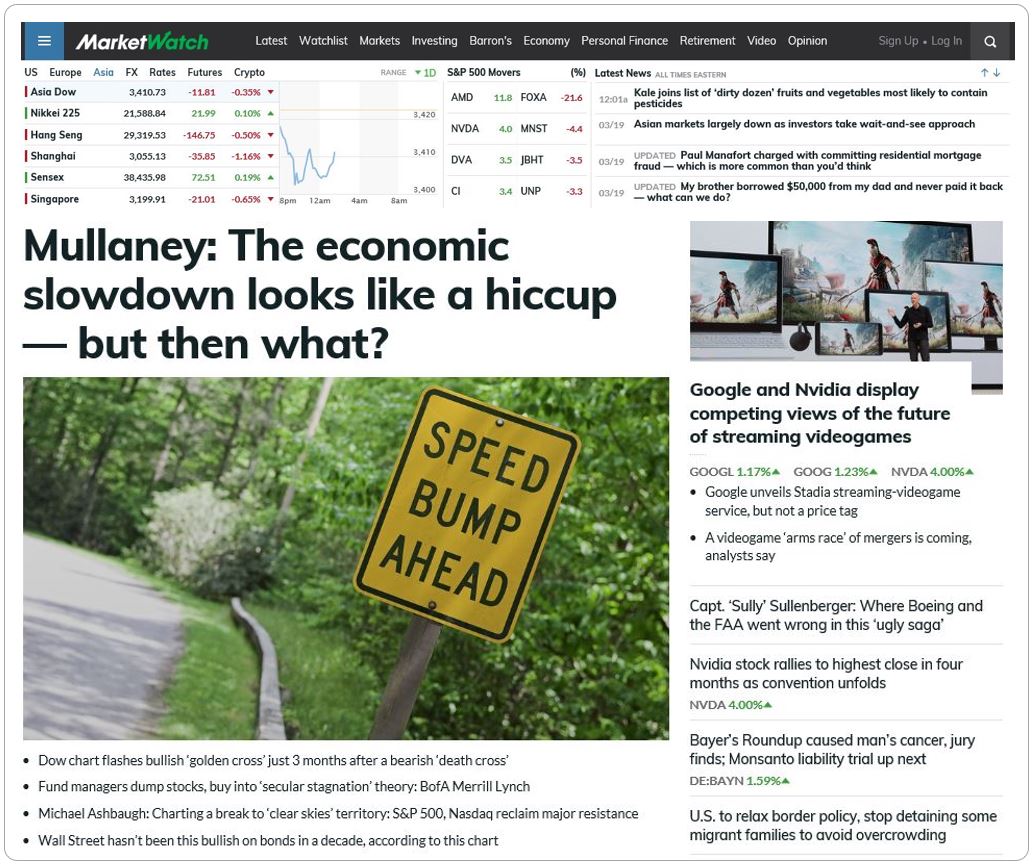
Task: Open the Paul Manafort mortgage fraud story
Action: (x=808, y=161)
